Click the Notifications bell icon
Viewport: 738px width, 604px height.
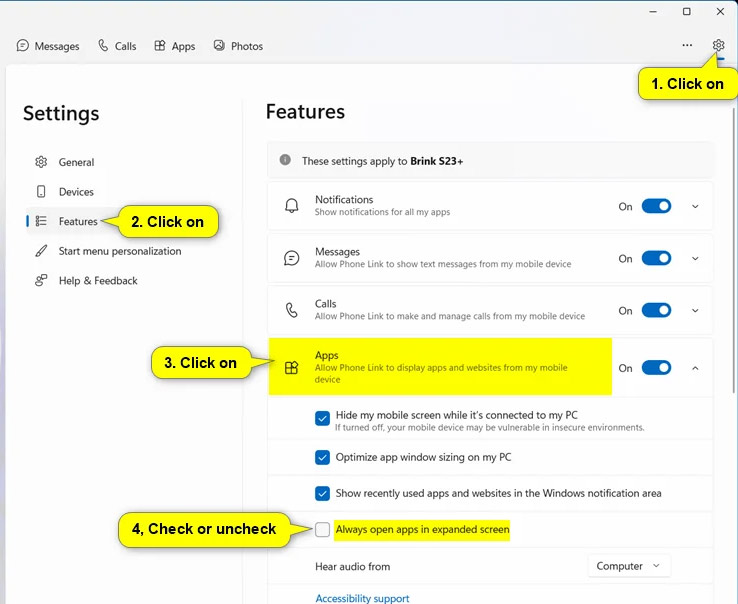pyautogui.click(x=291, y=206)
